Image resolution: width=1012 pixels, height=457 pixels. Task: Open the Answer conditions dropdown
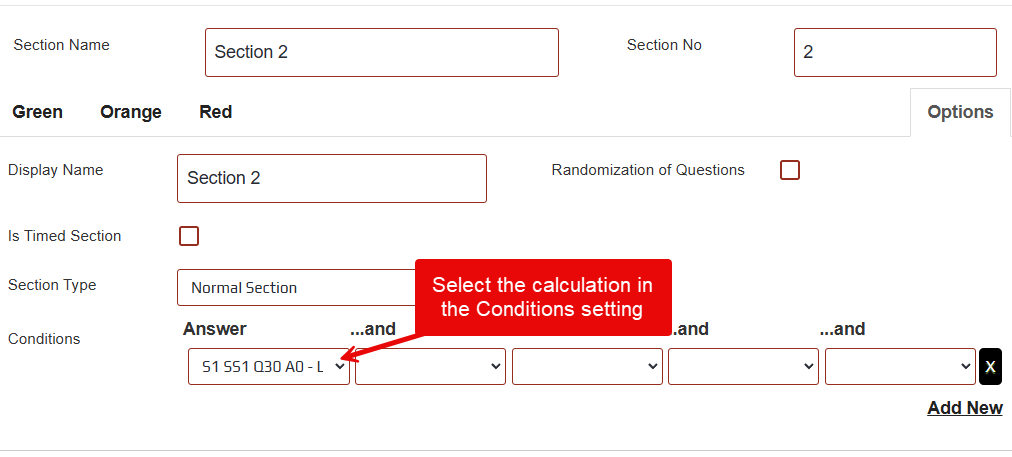pyautogui.click(x=269, y=367)
